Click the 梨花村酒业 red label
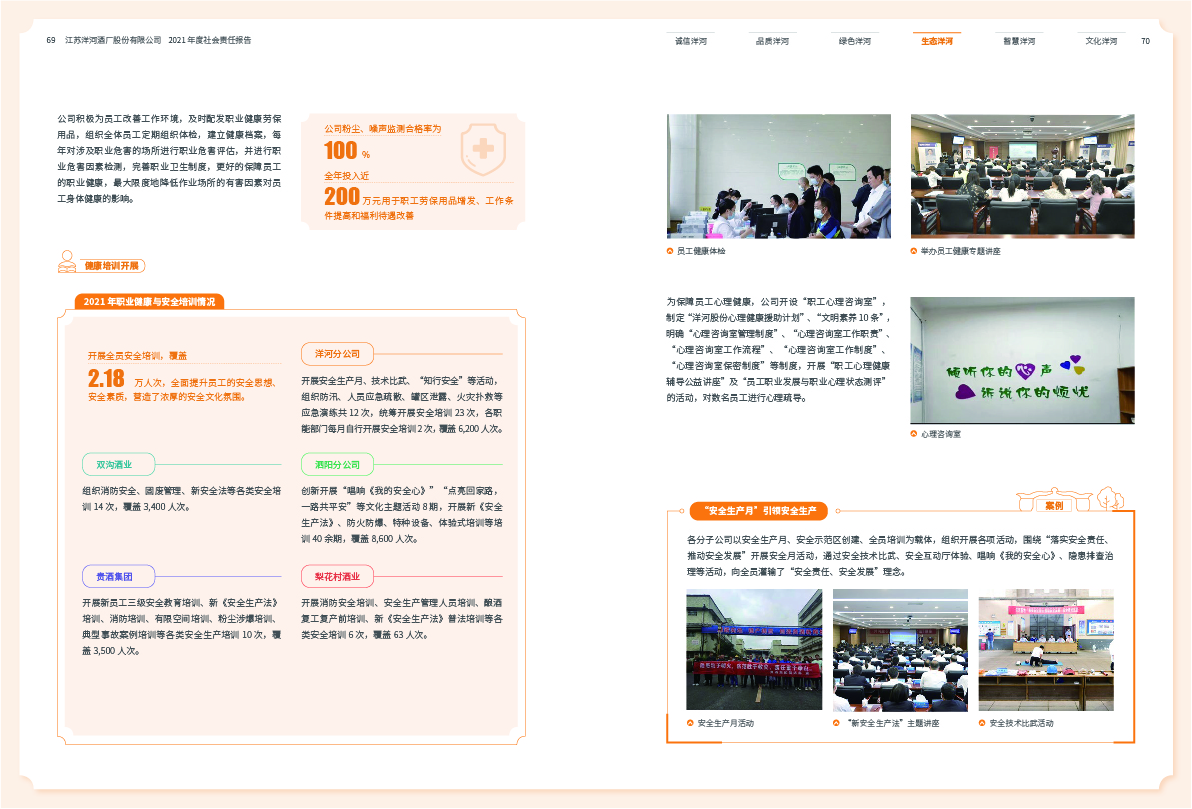Screen dimensions: 1192x809 337,576
